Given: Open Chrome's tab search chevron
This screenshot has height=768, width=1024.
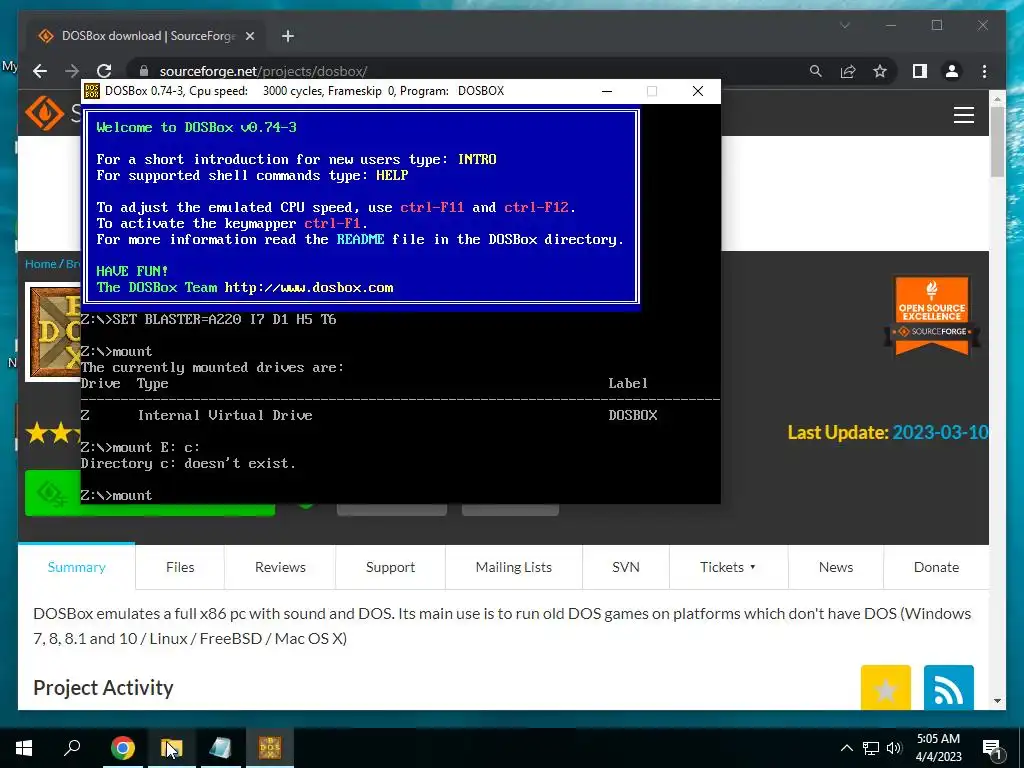Looking at the screenshot, I should 845,25.
